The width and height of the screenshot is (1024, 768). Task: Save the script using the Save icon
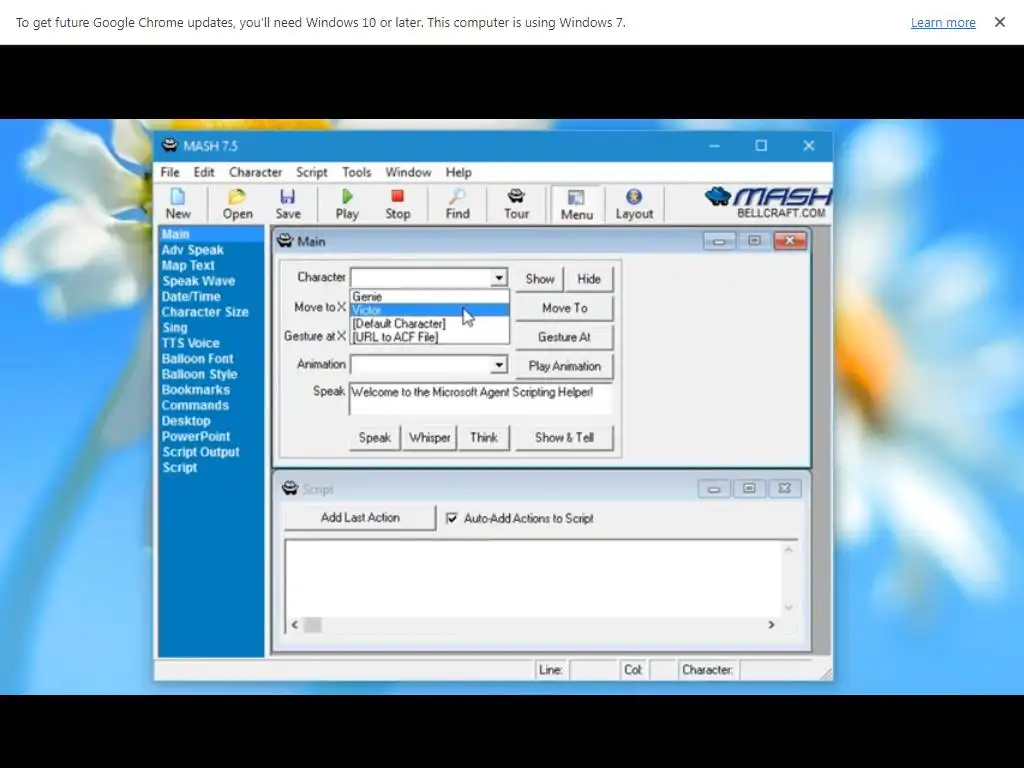(288, 204)
